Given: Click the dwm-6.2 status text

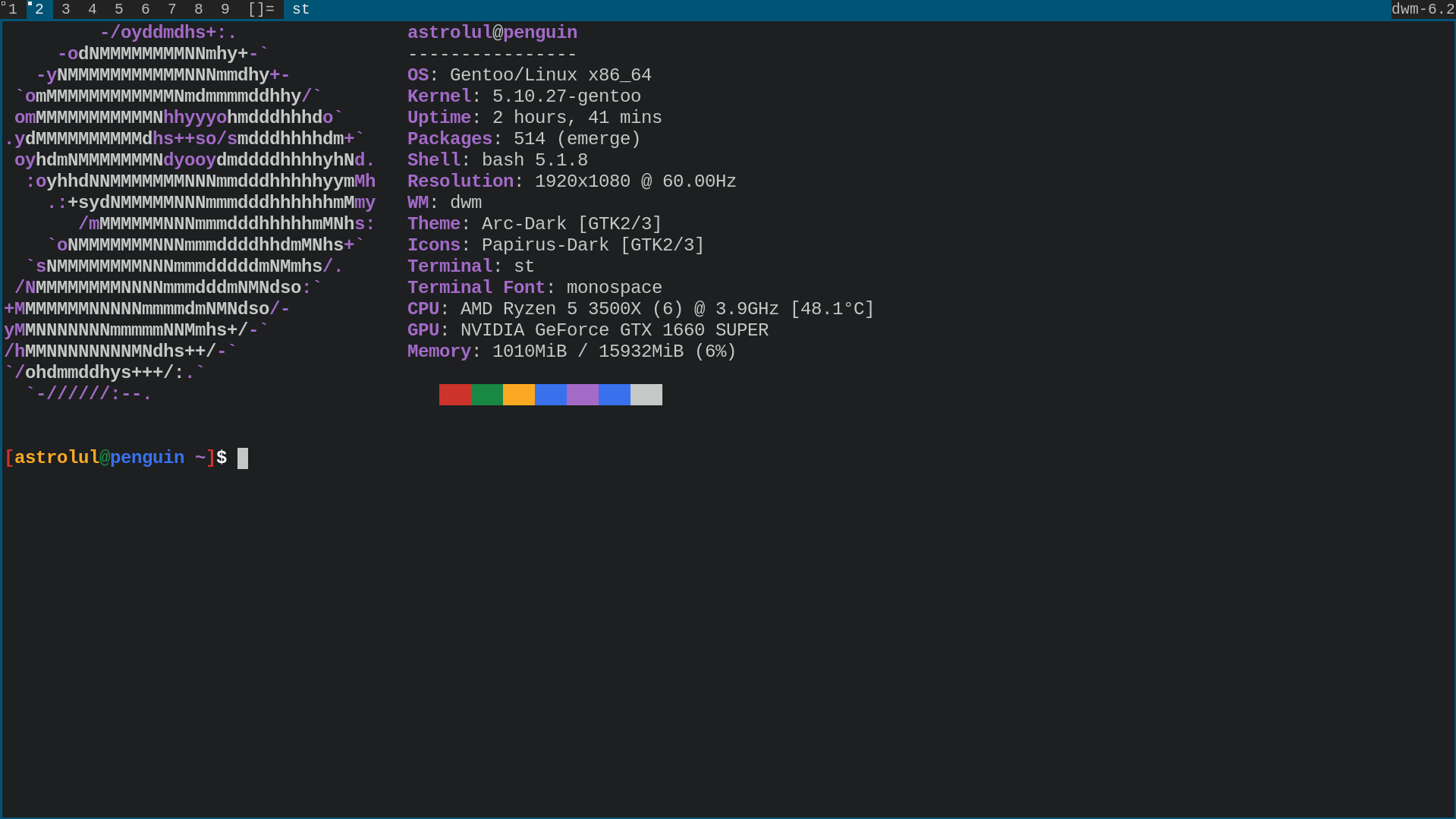Looking at the screenshot, I should [x=1423, y=9].
